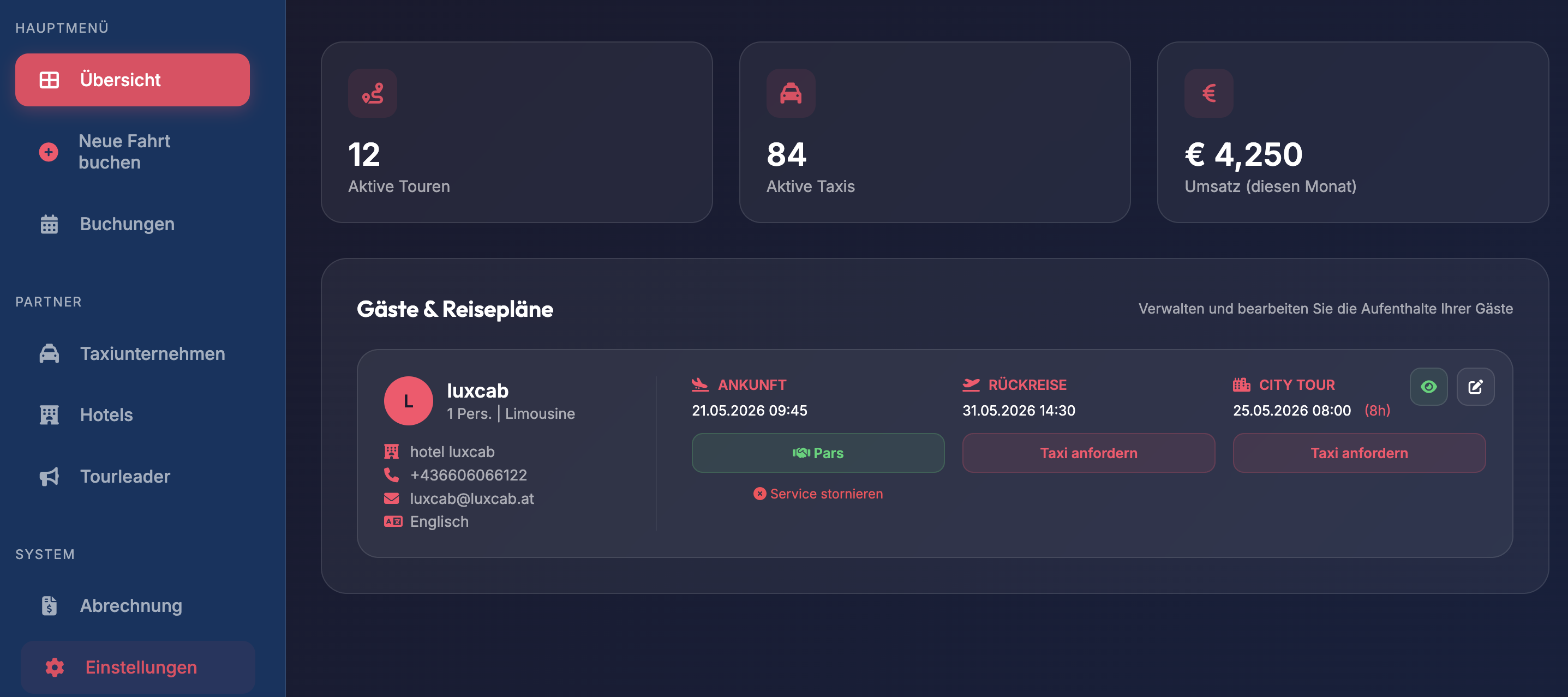Image resolution: width=1568 pixels, height=697 pixels.
Task: Edit luxcab guest with the pencil button
Action: 1475,387
